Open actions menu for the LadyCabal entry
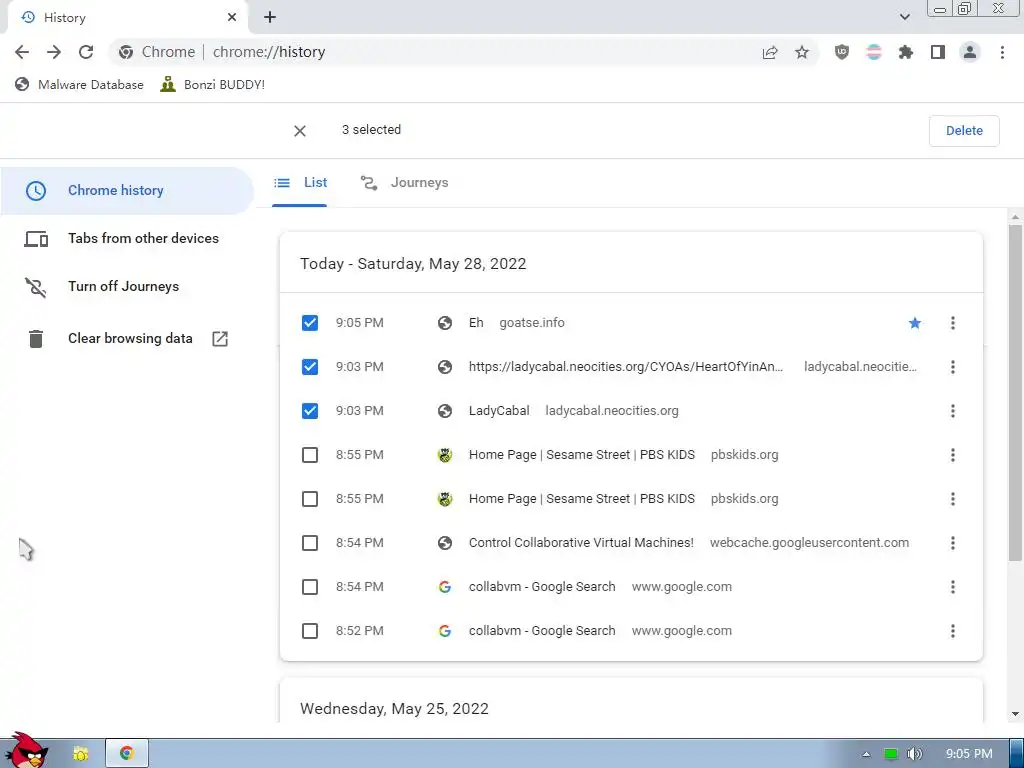This screenshot has width=1024, height=768. (x=953, y=411)
